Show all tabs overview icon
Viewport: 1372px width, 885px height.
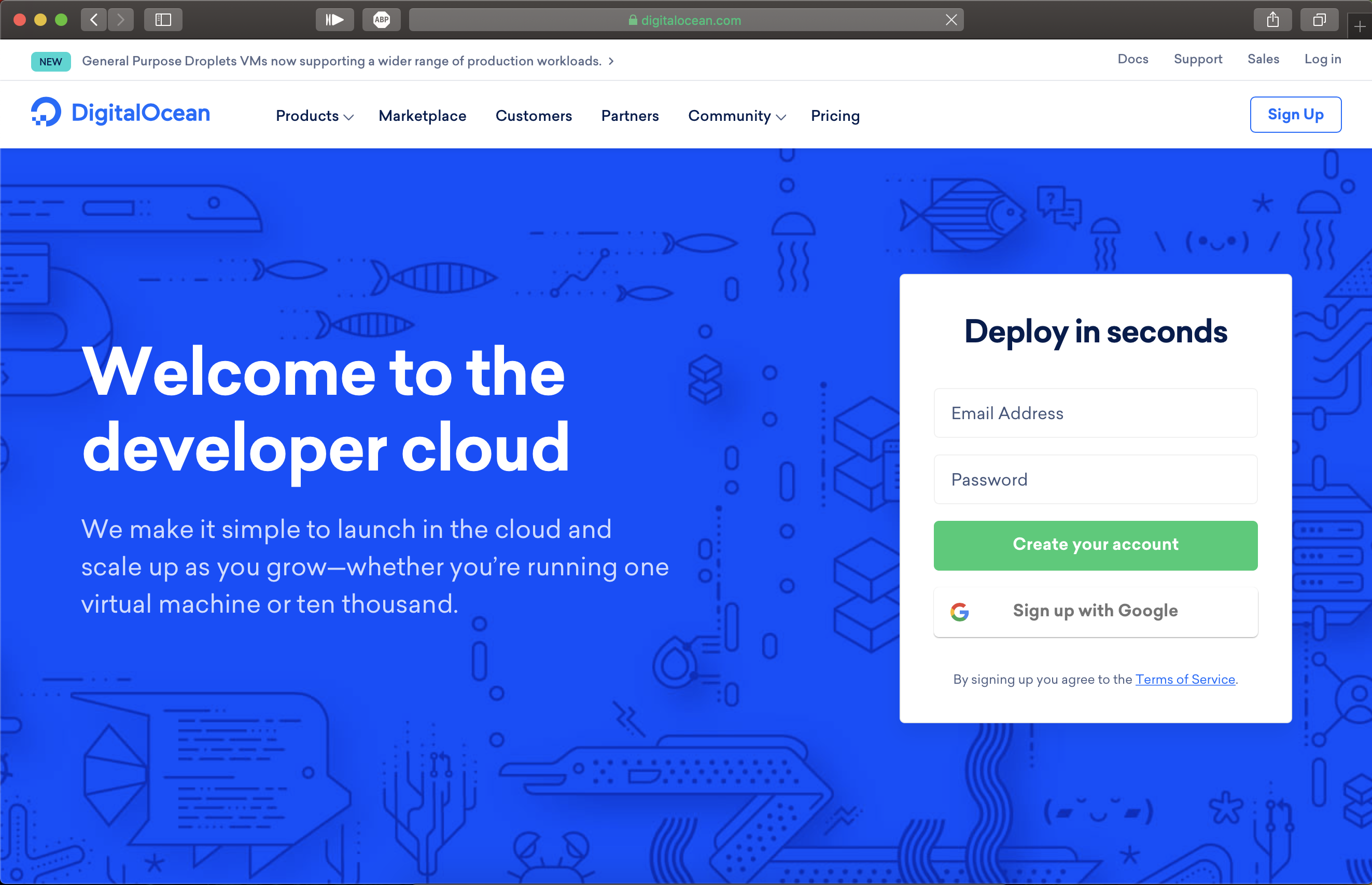pos(1319,20)
